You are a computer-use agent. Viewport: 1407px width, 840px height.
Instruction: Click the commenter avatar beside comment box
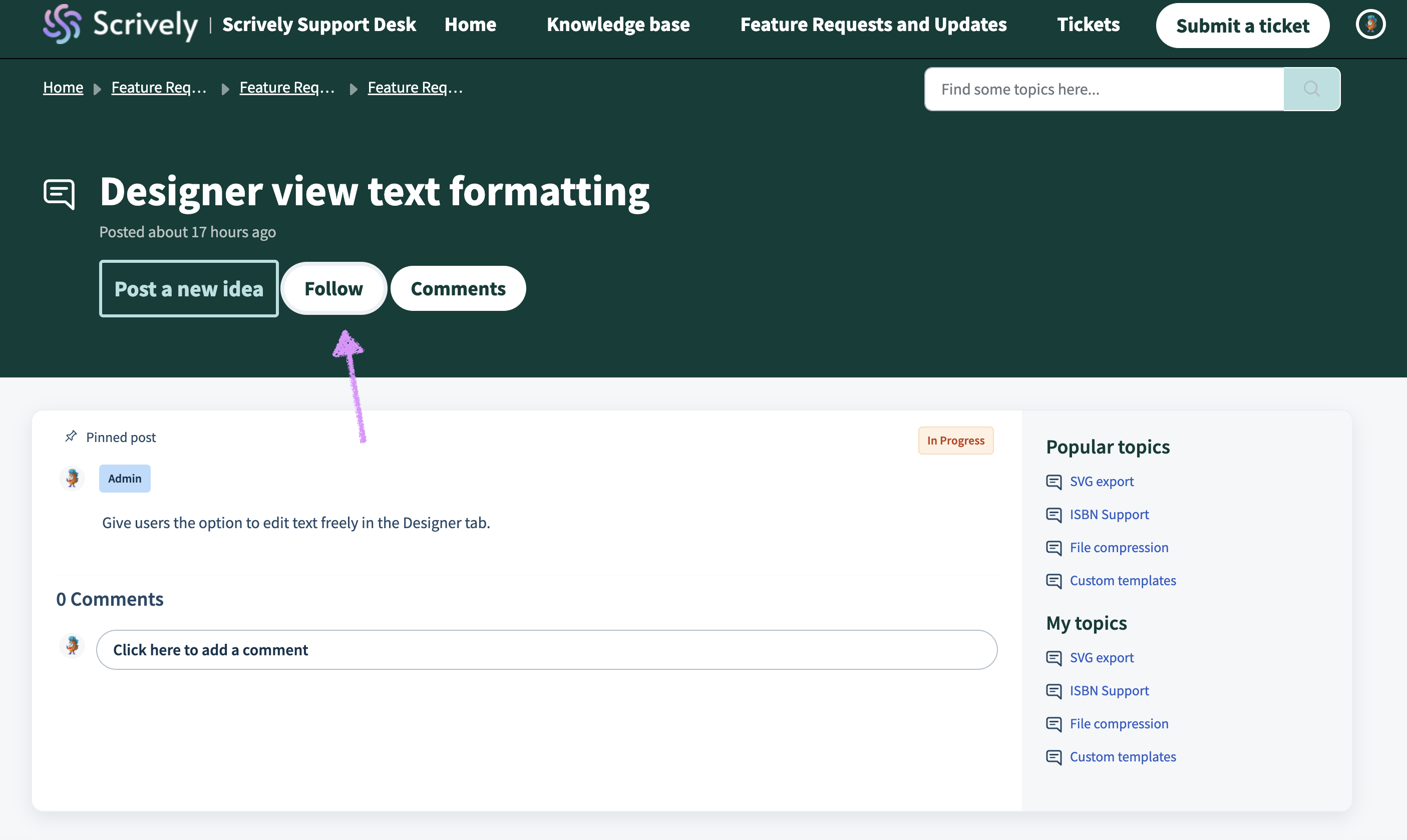click(x=73, y=646)
